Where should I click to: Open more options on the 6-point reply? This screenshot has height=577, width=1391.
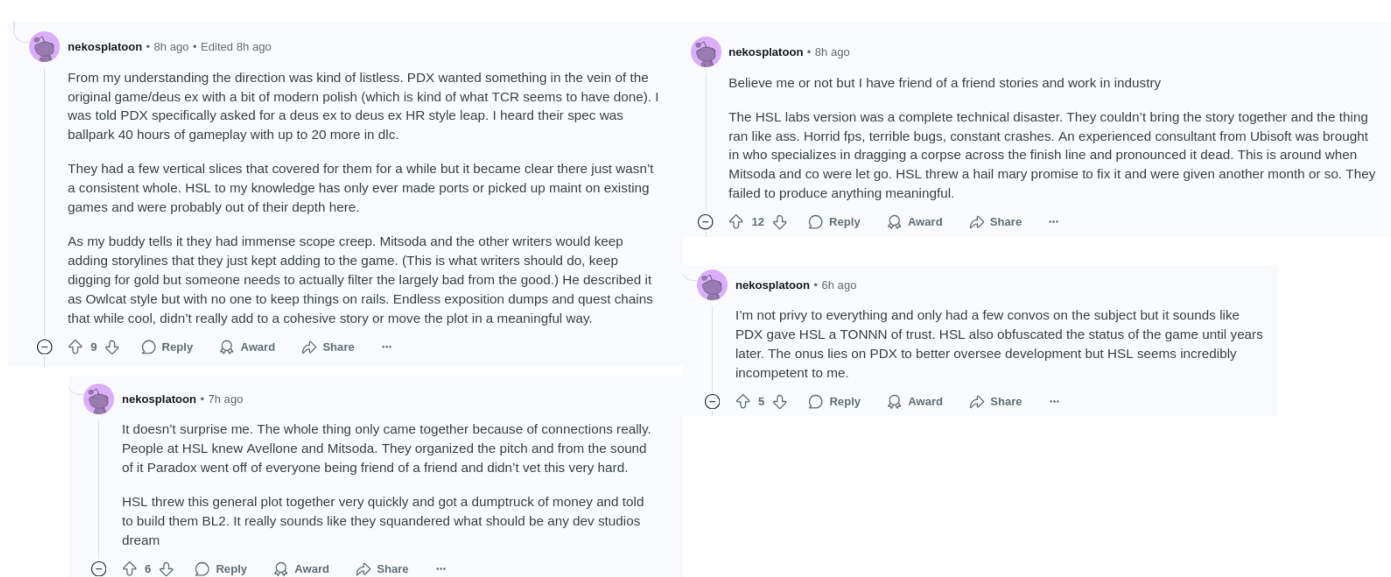tap(441, 569)
